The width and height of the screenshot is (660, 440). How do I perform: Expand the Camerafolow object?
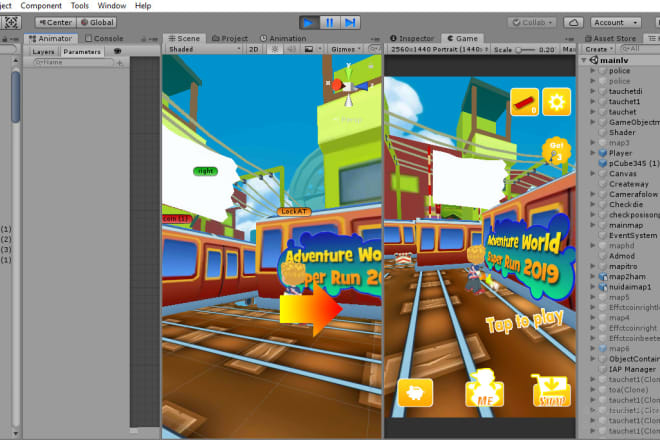(593, 194)
